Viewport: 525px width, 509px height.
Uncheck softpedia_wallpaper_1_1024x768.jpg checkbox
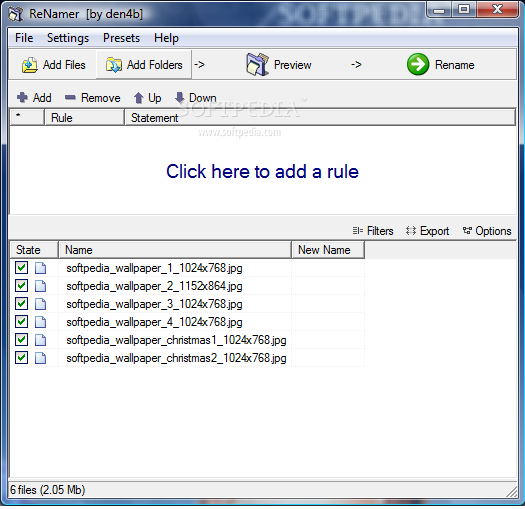[21, 268]
